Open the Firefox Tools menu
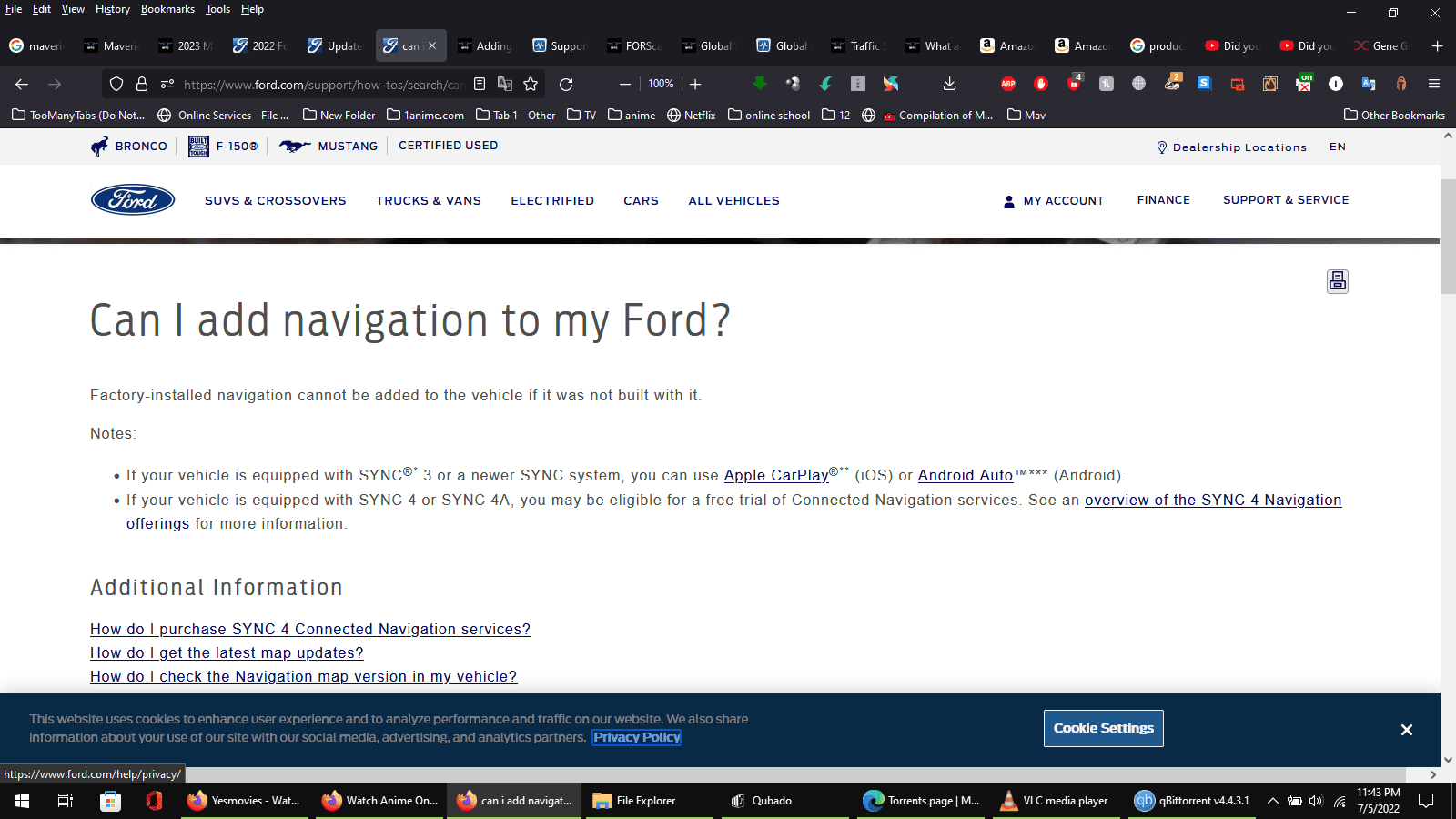 point(217,9)
